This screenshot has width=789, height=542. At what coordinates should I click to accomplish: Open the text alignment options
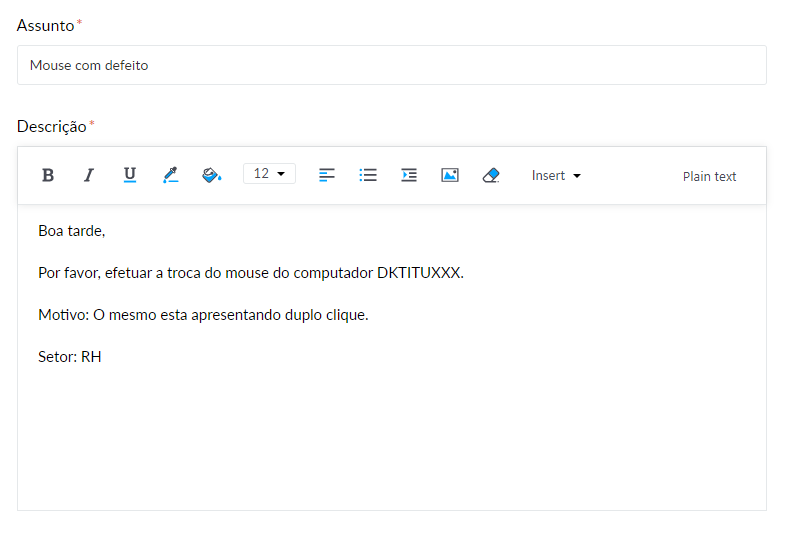tap(327, 175)
